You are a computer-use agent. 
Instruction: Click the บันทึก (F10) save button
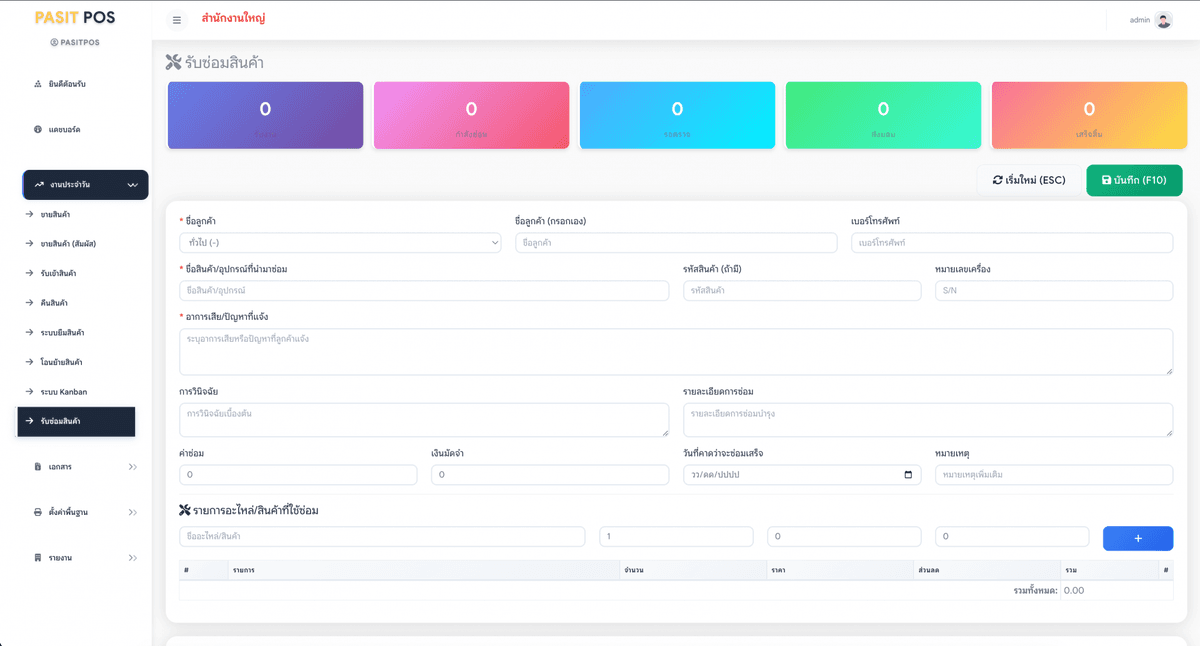click(x=1134, y=180)
